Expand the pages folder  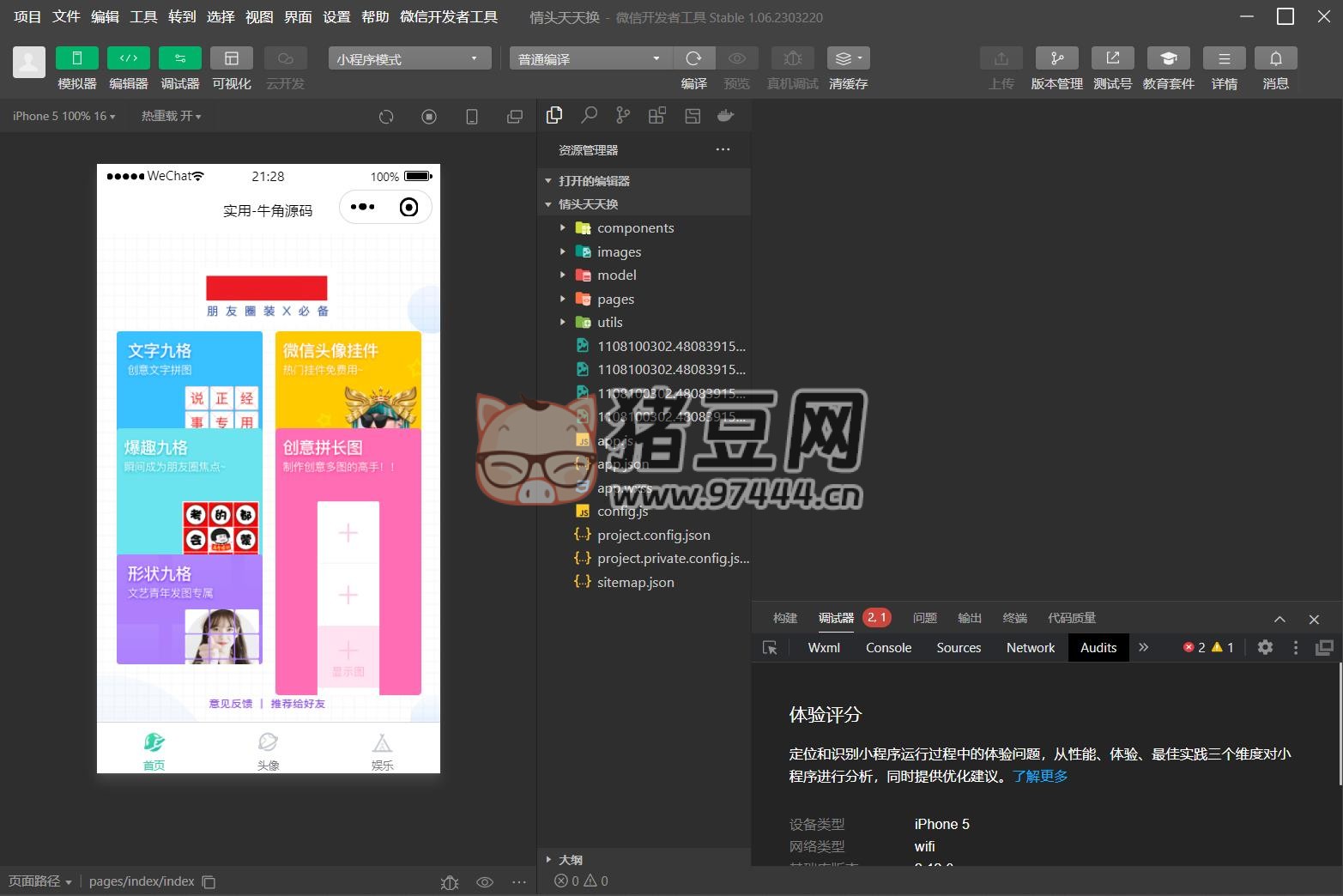644,299
